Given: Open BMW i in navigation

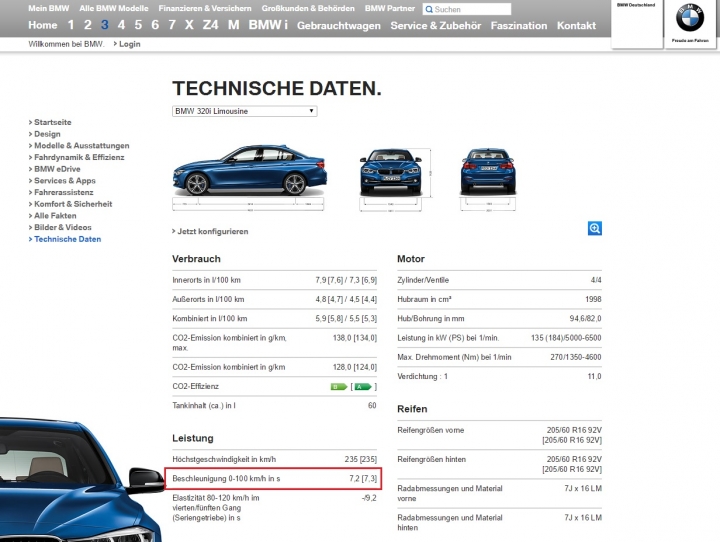Looking at the screenshot, I should pos(268,25).
